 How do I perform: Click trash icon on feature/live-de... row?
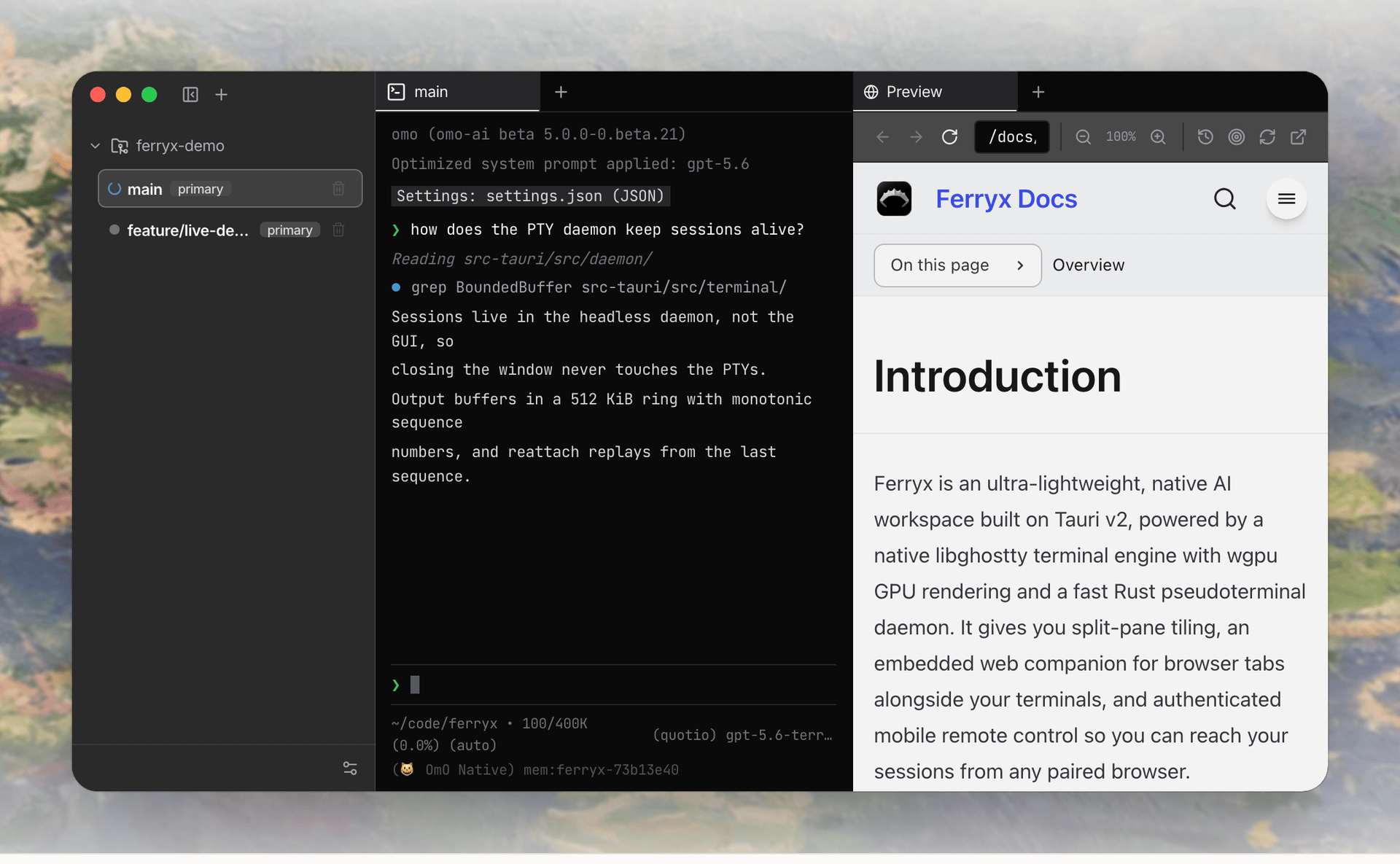point(338,230)
